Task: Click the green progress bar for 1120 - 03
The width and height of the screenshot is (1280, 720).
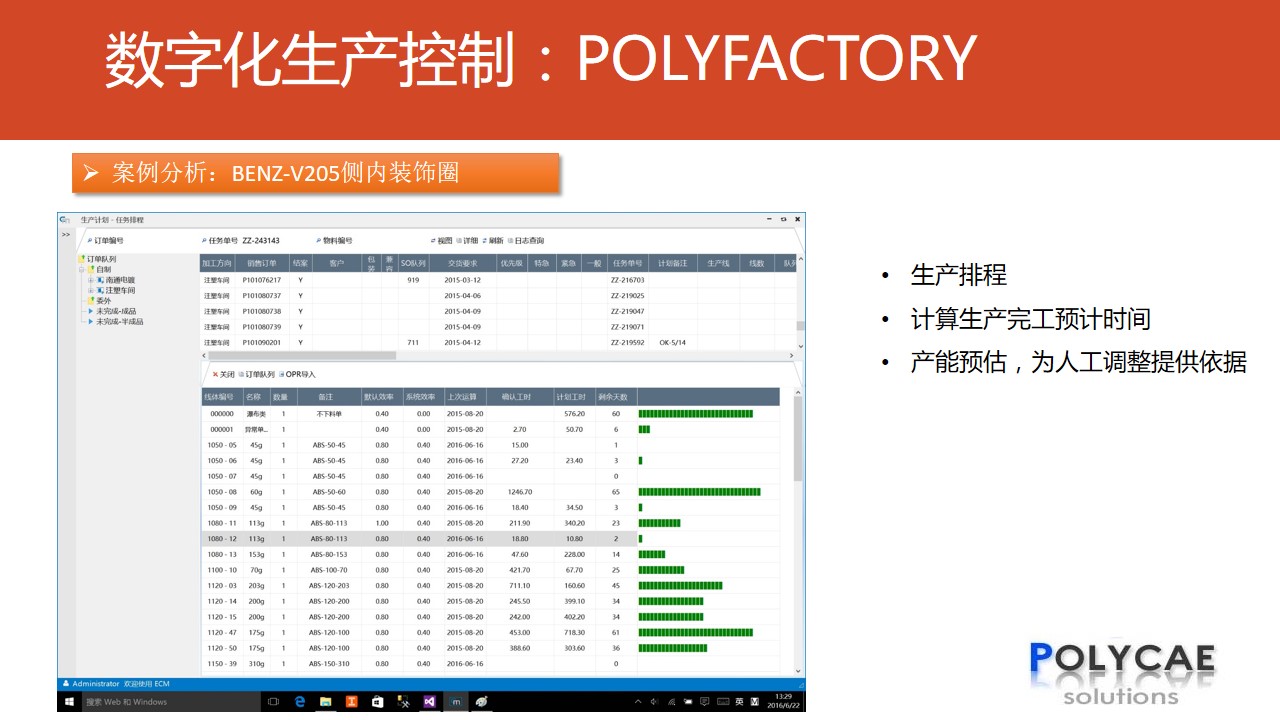Action: 680,586
